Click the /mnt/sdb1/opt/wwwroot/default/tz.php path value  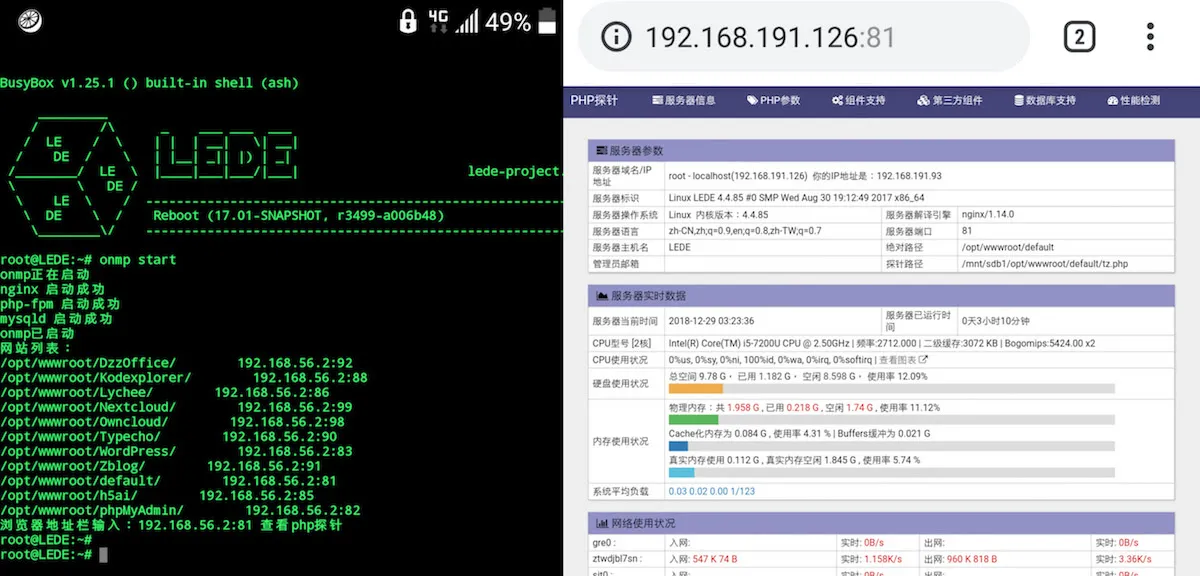coord(1044,264)
